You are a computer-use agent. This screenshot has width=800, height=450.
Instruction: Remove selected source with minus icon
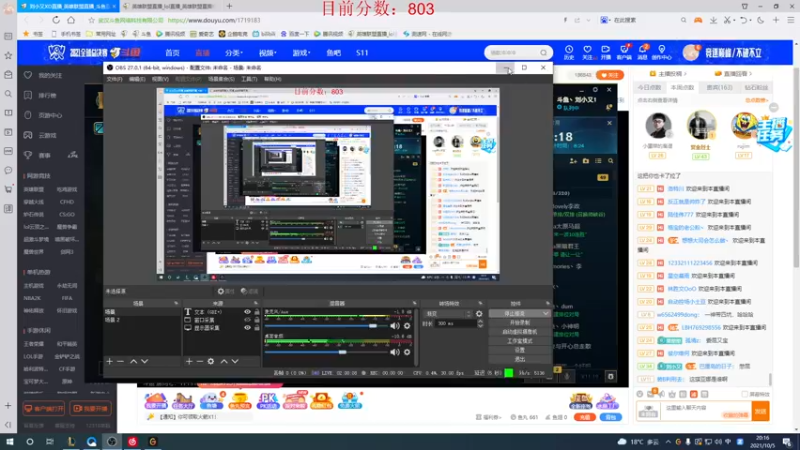point(199,361)
